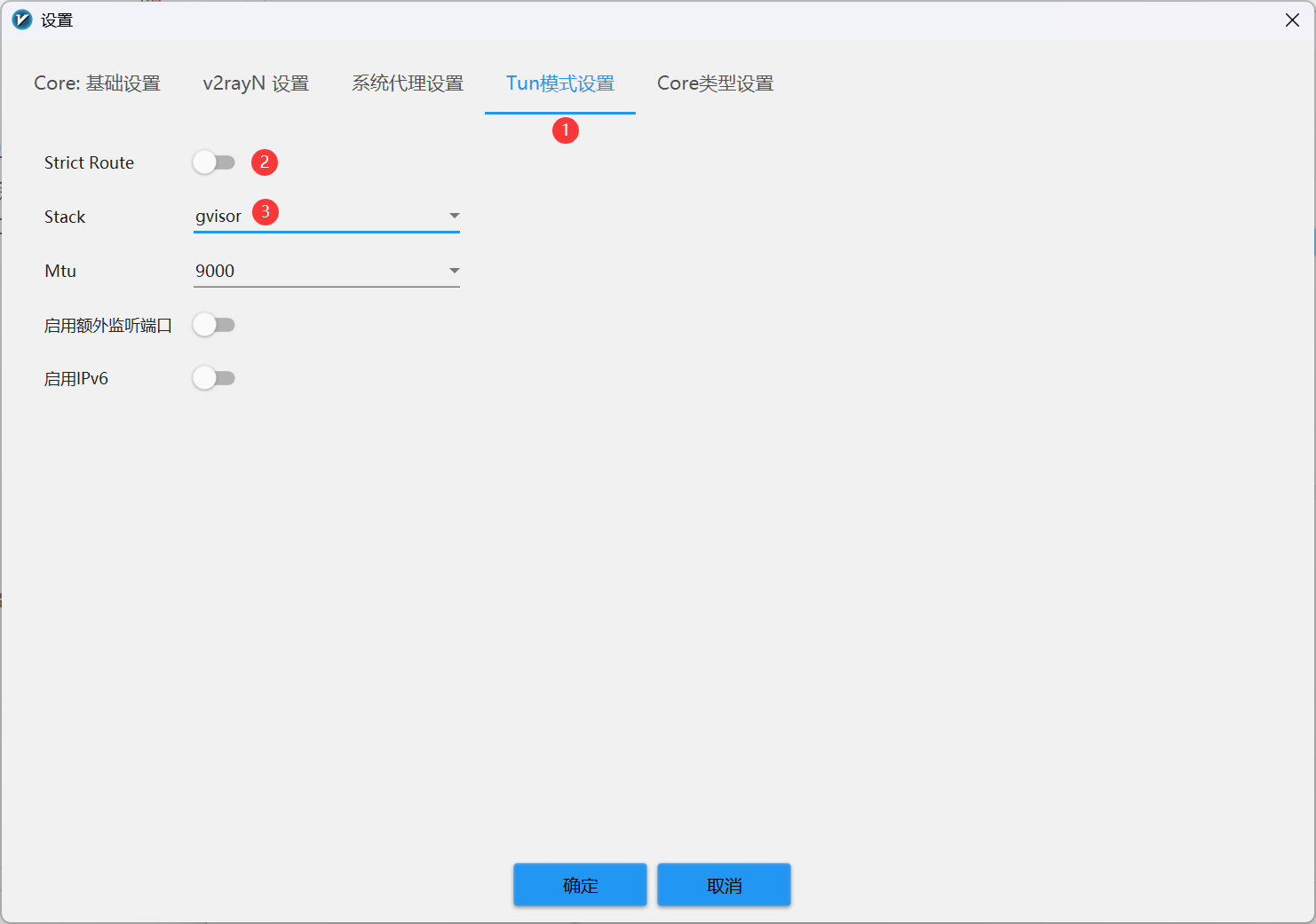
Task: Click the 启用额外监听端口 label
Action: pos(108,325)
